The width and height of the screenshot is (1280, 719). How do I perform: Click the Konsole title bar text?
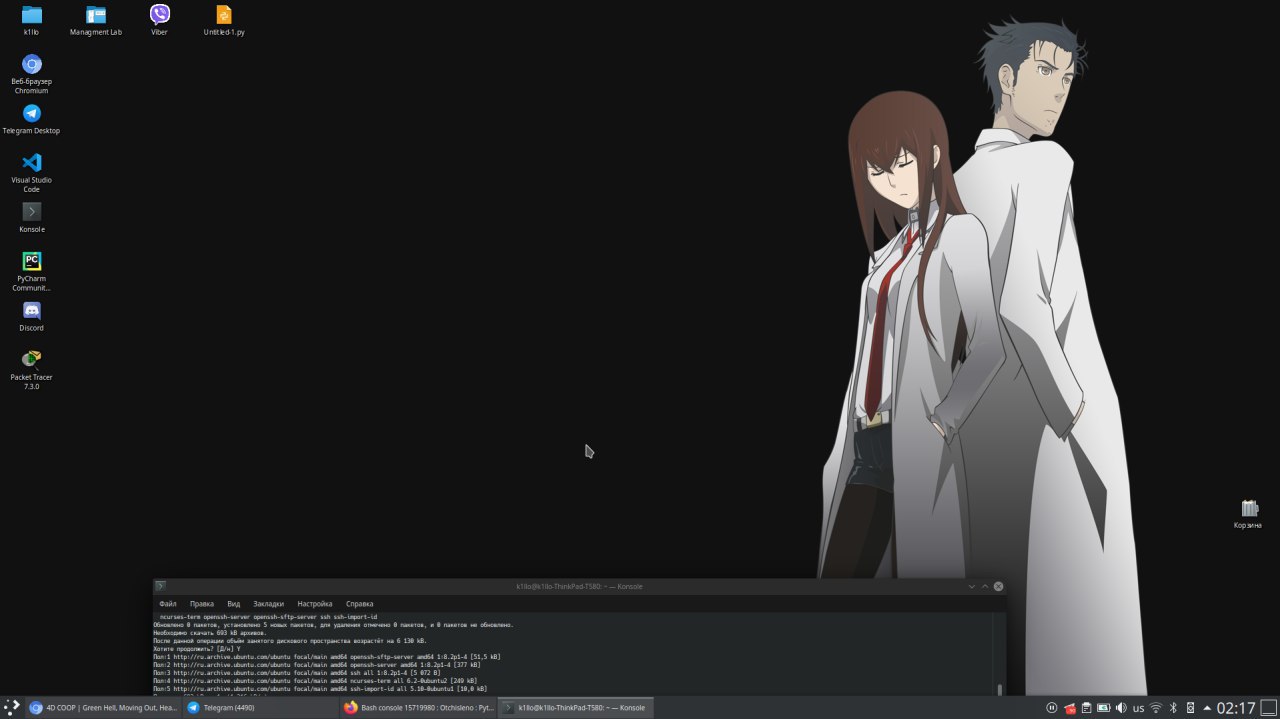pyautogui.click(x=579, y=586)
